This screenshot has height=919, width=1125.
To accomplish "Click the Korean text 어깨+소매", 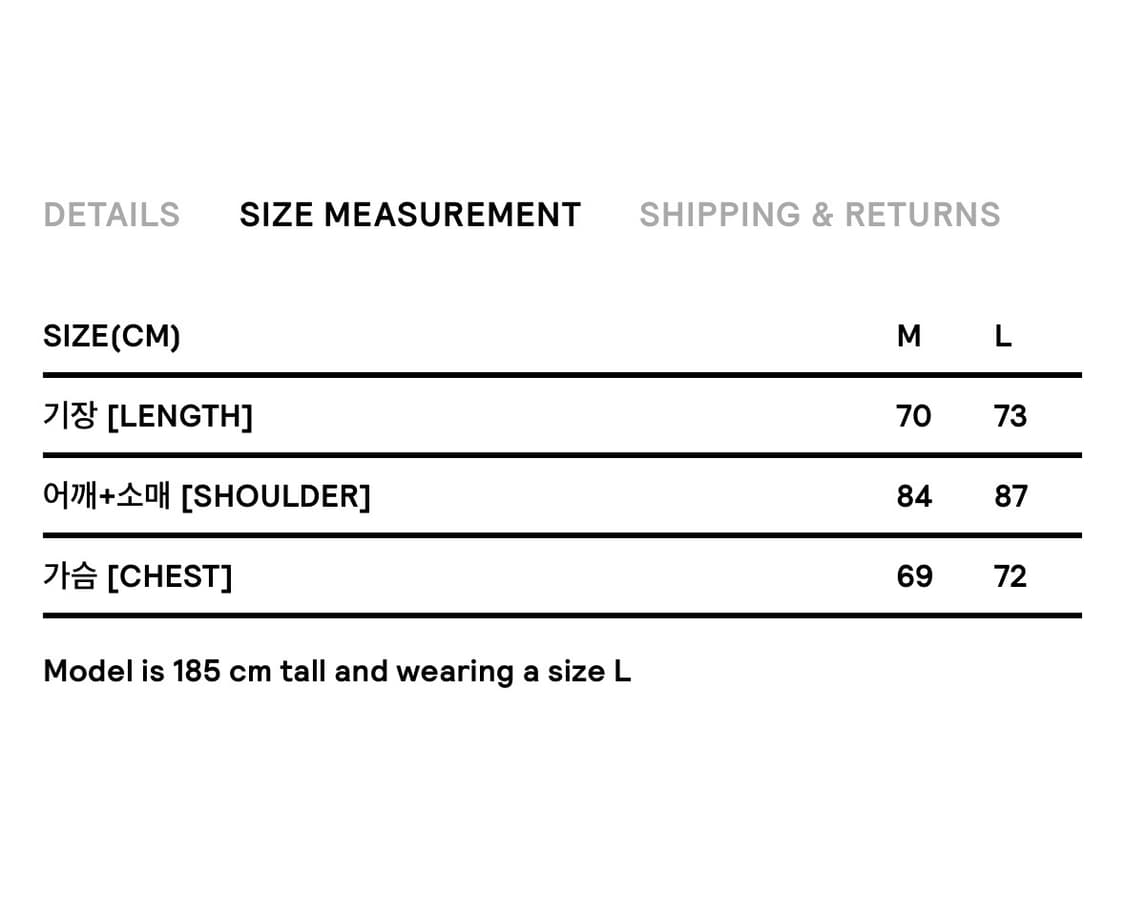I will 107,496.
